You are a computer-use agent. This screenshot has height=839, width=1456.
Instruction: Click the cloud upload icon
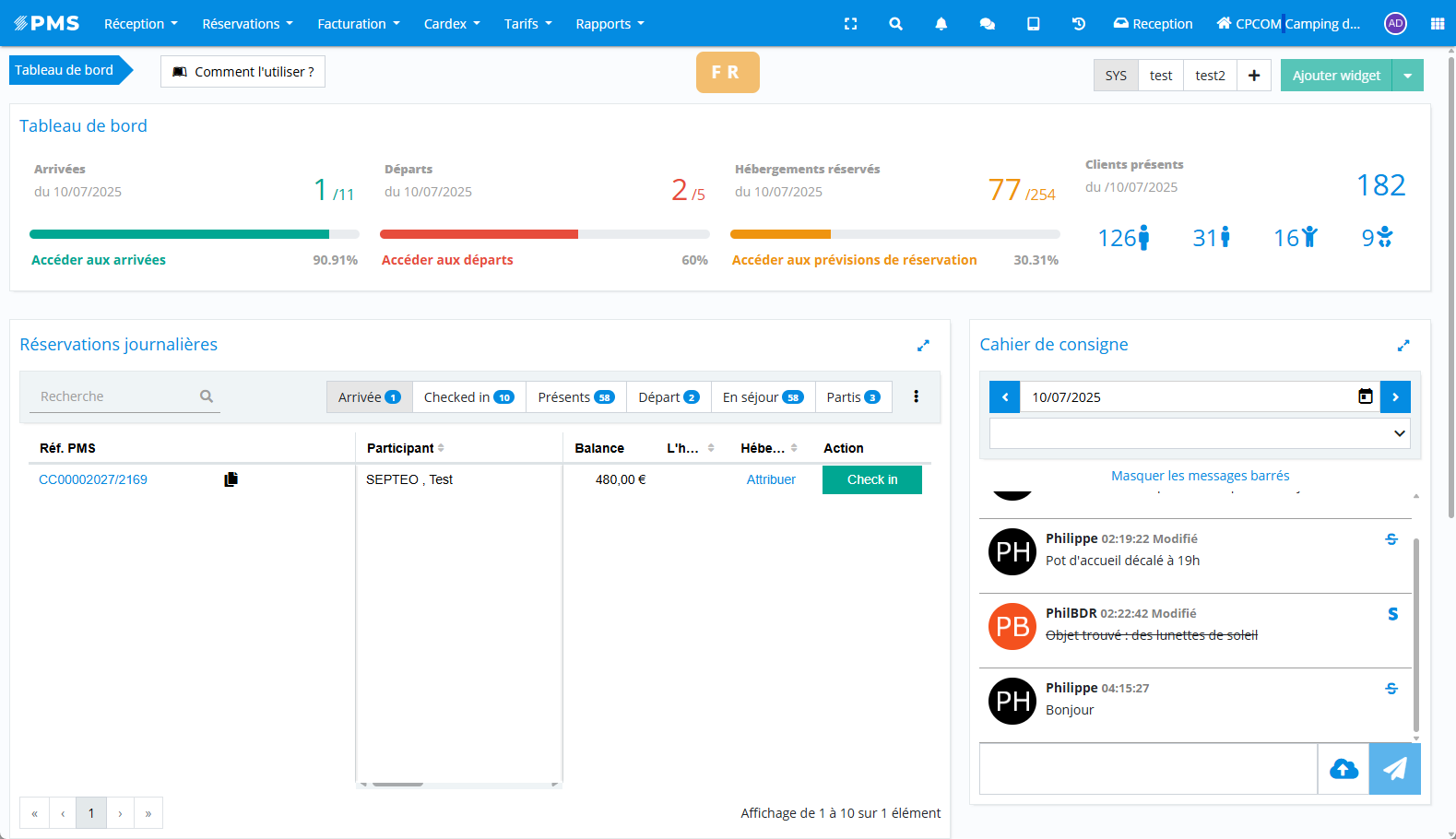click(1344, 769)
